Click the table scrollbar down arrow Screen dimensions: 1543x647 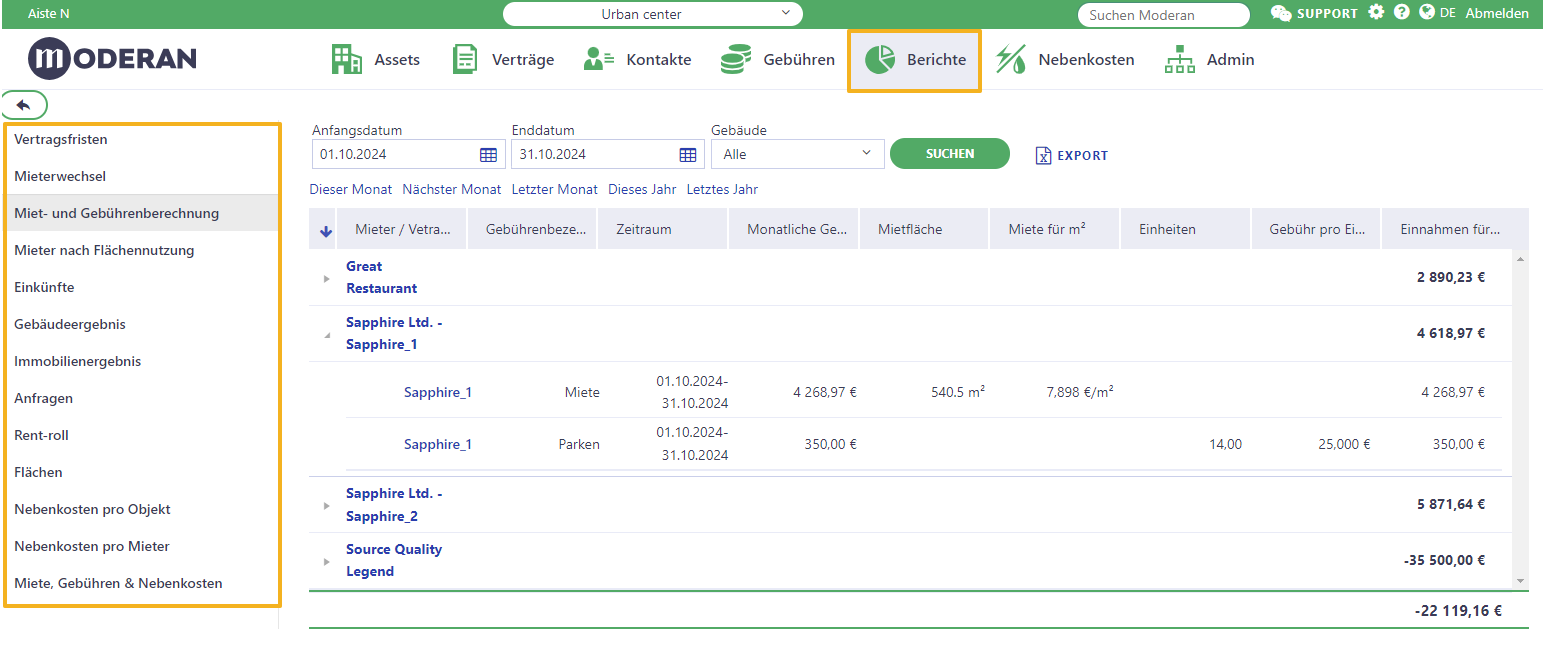[x=1521, y=580]
